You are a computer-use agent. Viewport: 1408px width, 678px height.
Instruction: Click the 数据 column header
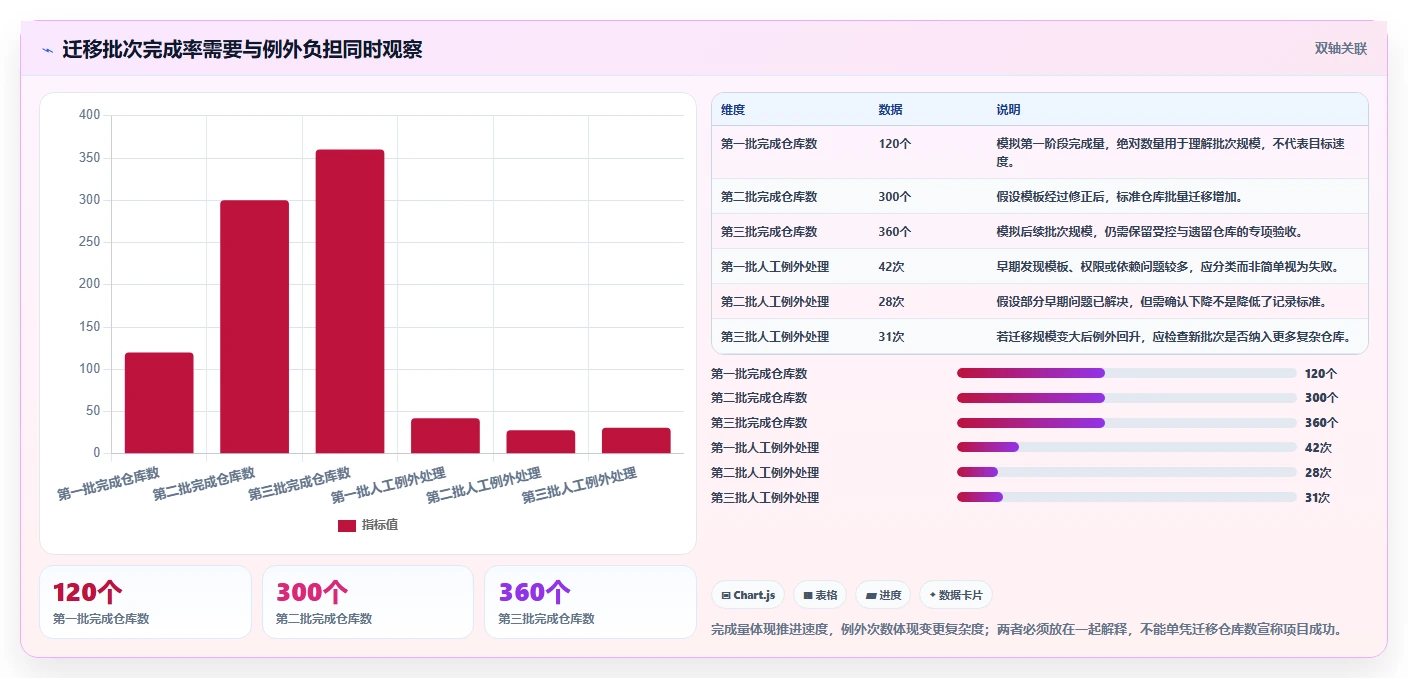tap(891, 110)
